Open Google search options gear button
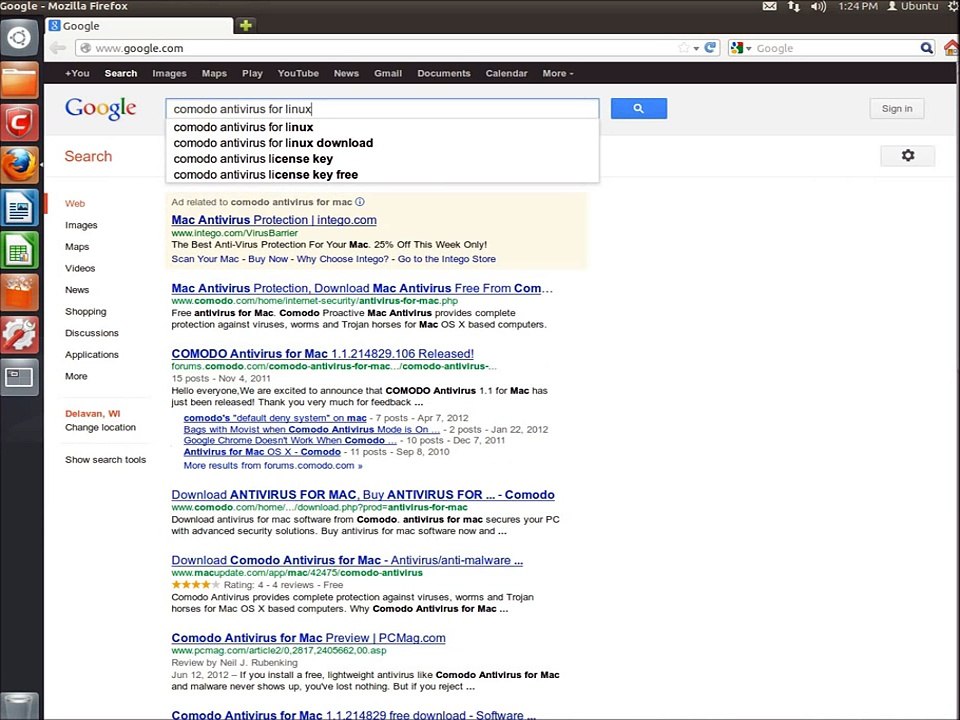The height and width of the screenshot is (720, 960). pos(907,156)
